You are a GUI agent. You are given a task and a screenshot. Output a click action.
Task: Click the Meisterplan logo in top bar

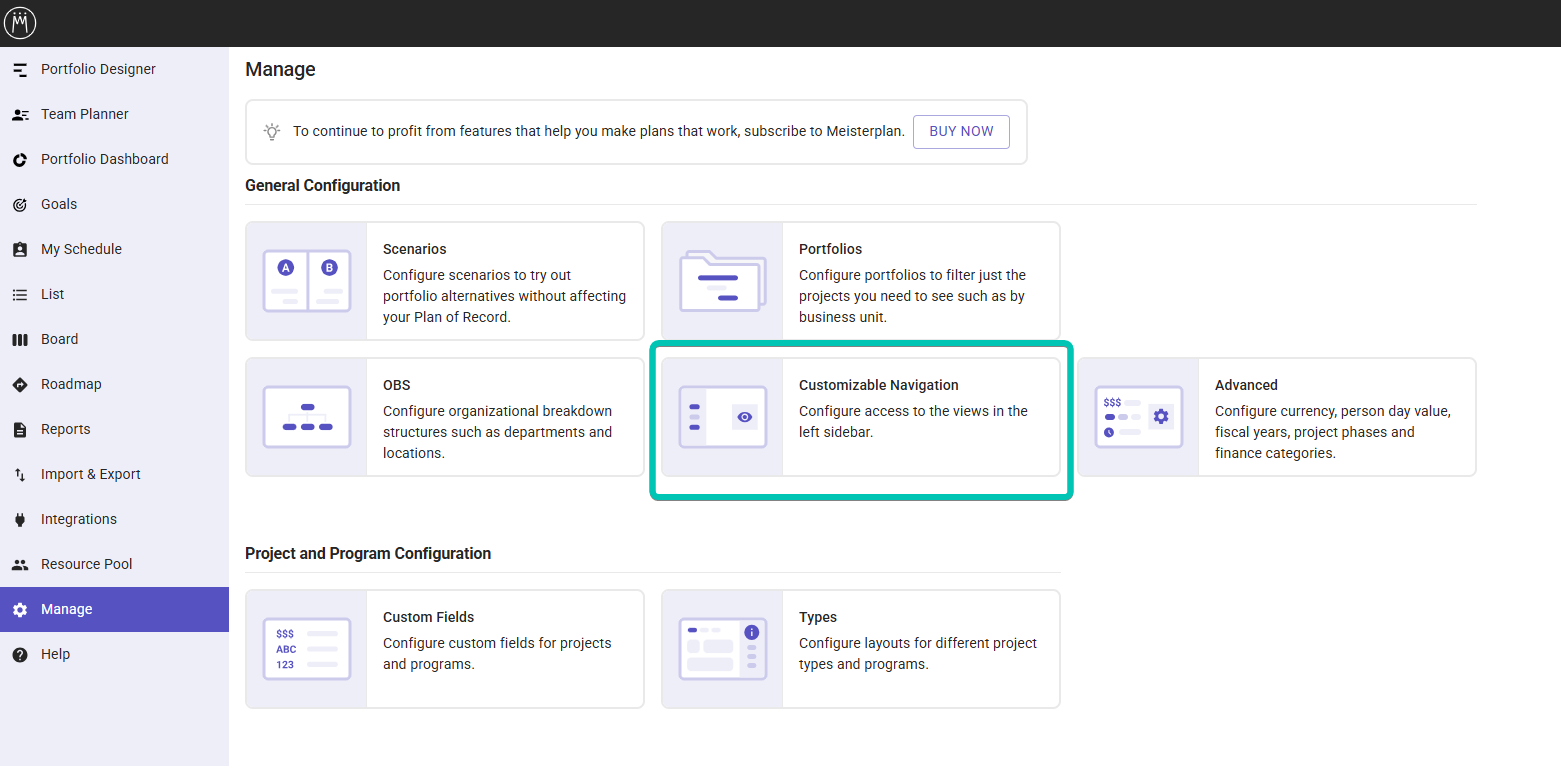(20, 23)
